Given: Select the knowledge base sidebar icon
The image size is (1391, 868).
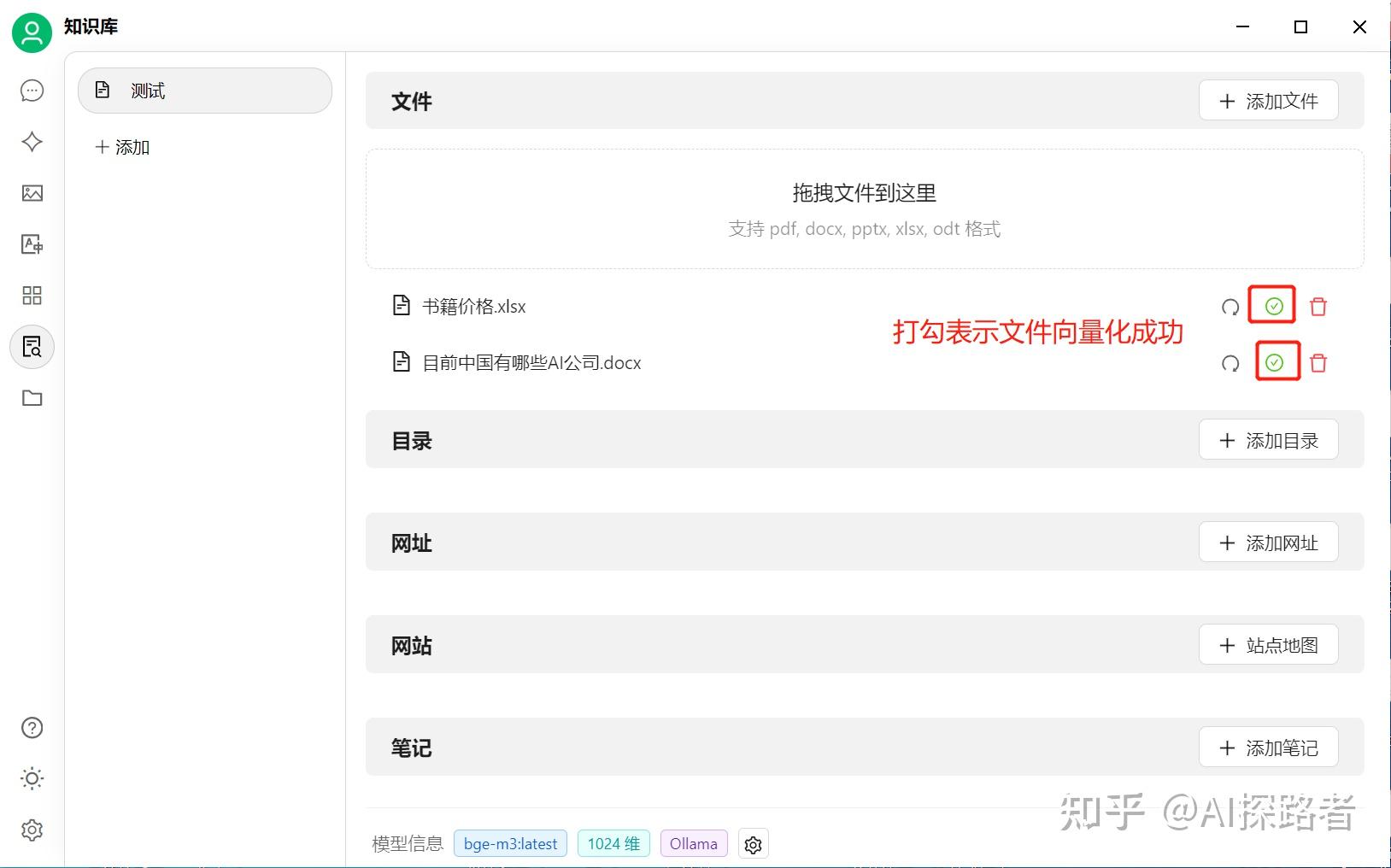Looking at the screenshot, I should [32, 347].
